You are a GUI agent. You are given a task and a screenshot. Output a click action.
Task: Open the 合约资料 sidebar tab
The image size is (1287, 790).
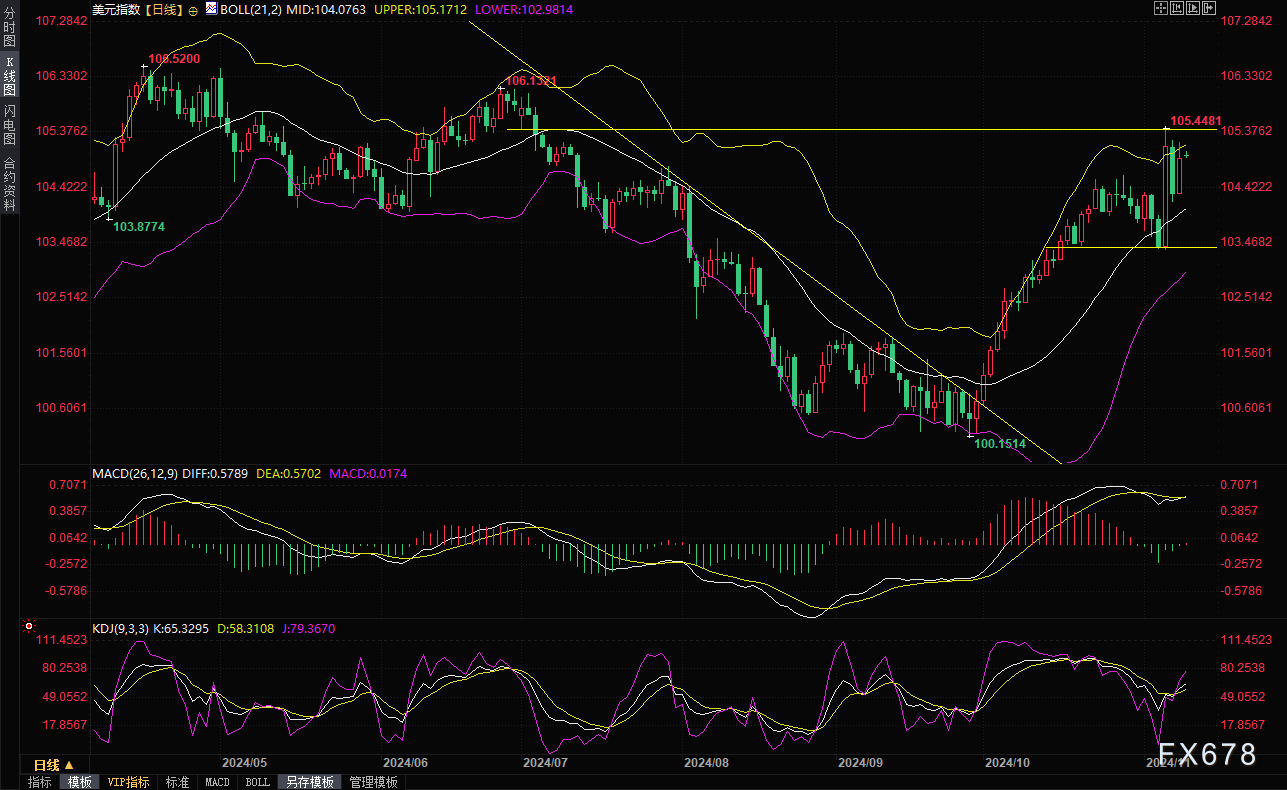point(9,183)
